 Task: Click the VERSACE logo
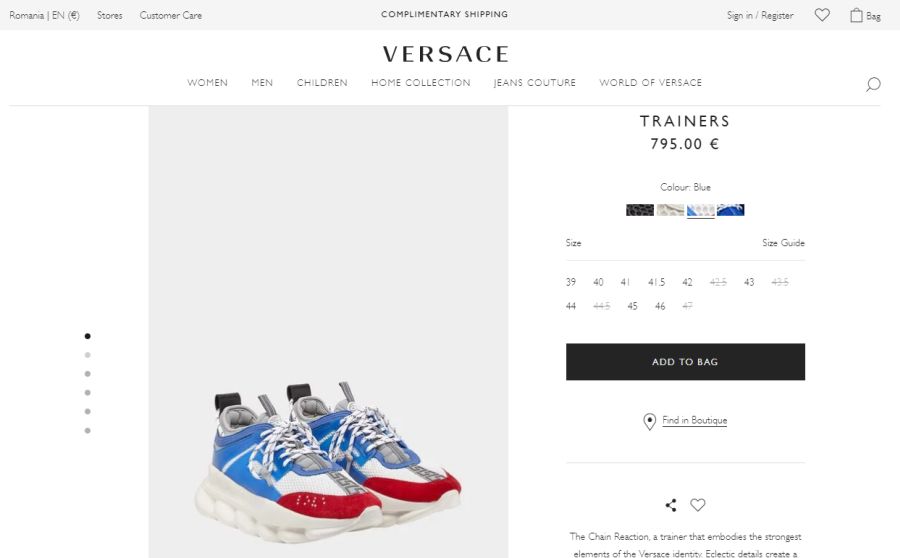[445, 55]
